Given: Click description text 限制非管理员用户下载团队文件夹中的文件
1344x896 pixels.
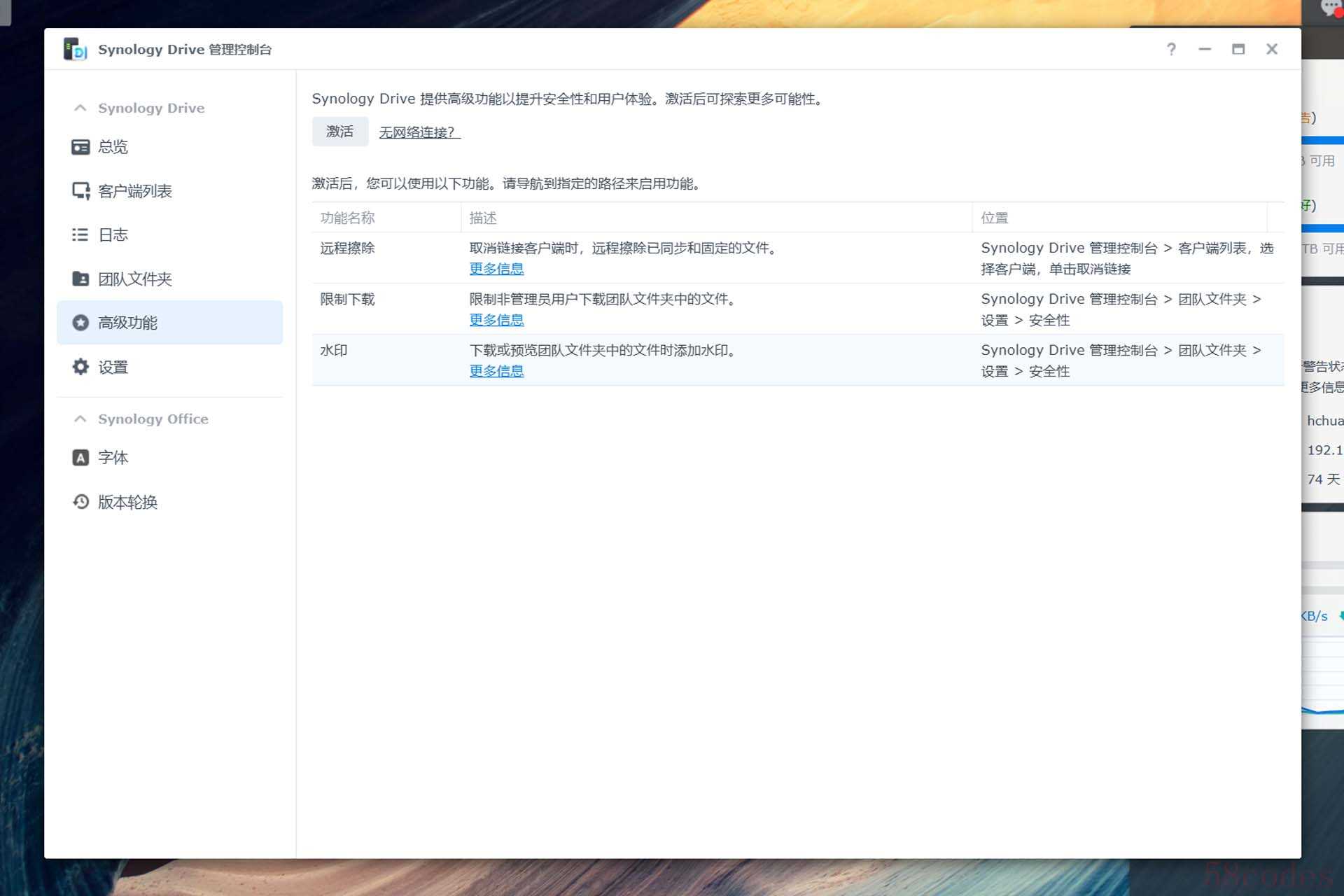Looking at the screenshot, I should point(603,299).
